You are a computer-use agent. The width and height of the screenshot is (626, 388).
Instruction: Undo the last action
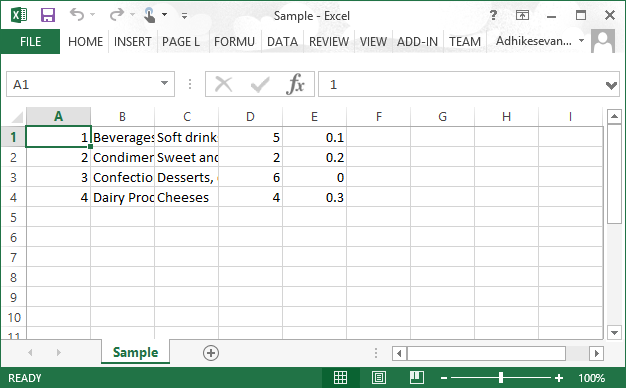(x=77, y=15)
